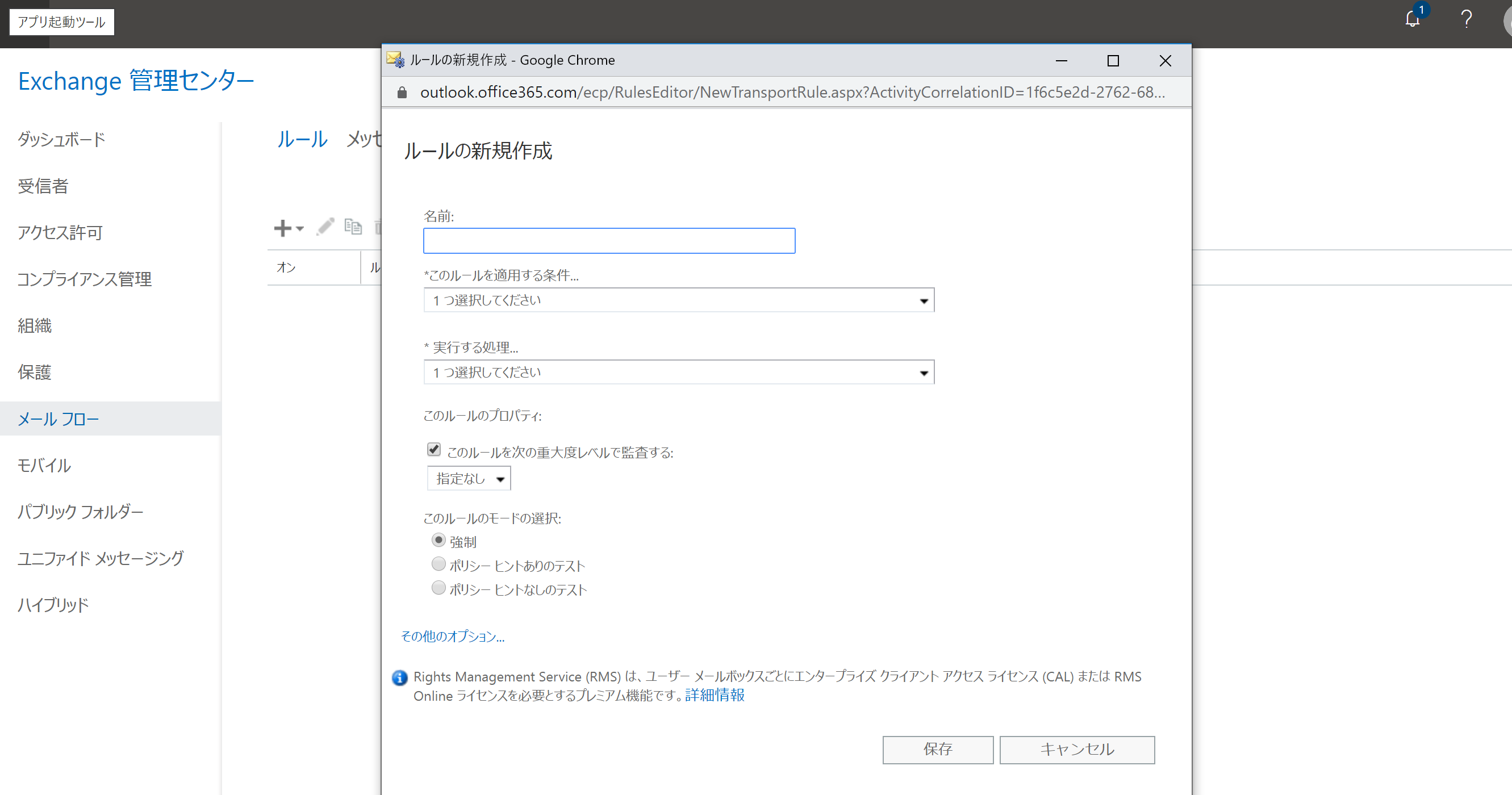Click the pencil edit icon
Viewport: 1512px width, 795px height.
click(x=325, y=227)
